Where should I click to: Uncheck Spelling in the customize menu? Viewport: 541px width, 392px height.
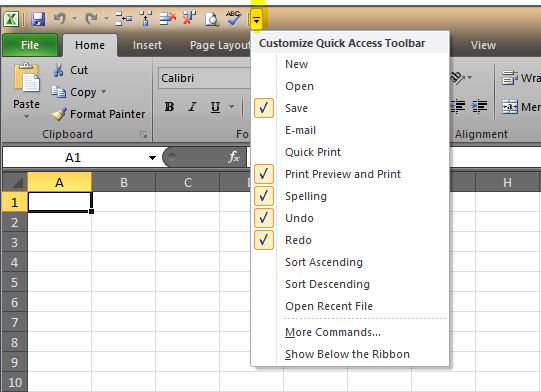coord(264,196)
